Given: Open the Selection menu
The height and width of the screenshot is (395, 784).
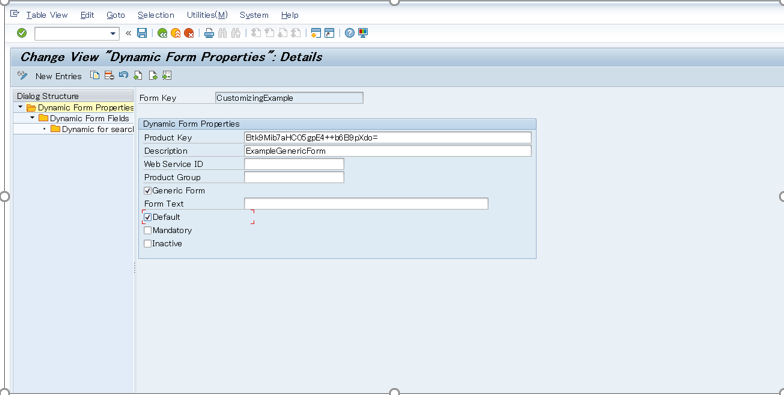Looking at the screenshot, I should click(x=156, y=15).
